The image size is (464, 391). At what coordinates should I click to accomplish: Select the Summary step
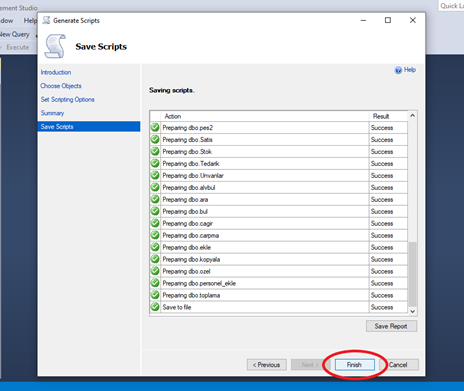pyautogui.click(x=52, y=113)
